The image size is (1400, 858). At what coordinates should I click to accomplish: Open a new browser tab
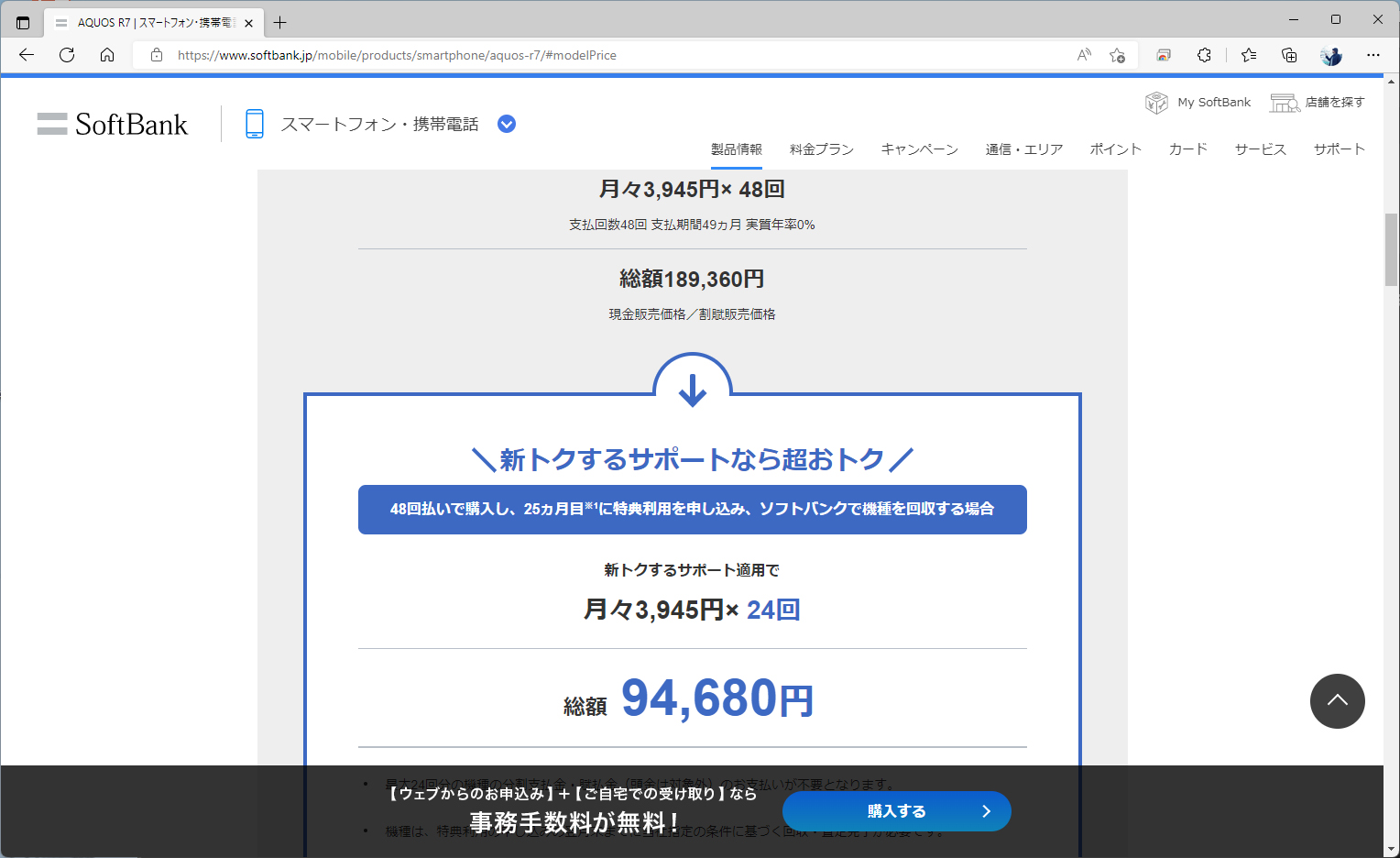pos(280,22)
